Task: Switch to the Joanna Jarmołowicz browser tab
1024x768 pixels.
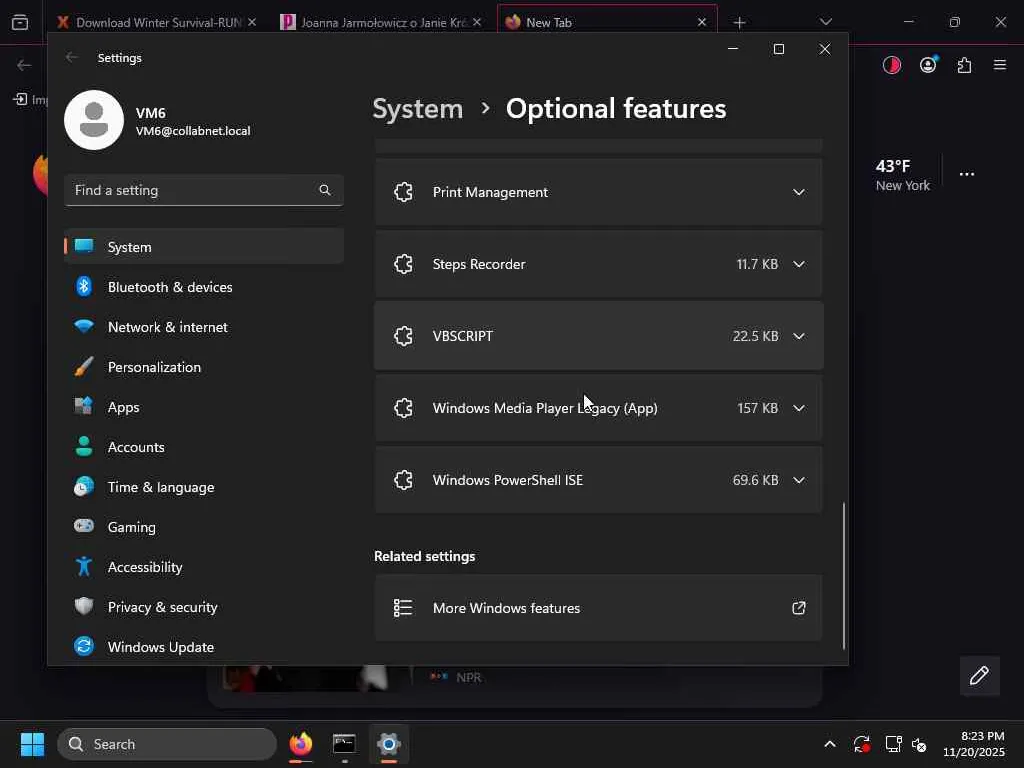Action: click(381, 22)
